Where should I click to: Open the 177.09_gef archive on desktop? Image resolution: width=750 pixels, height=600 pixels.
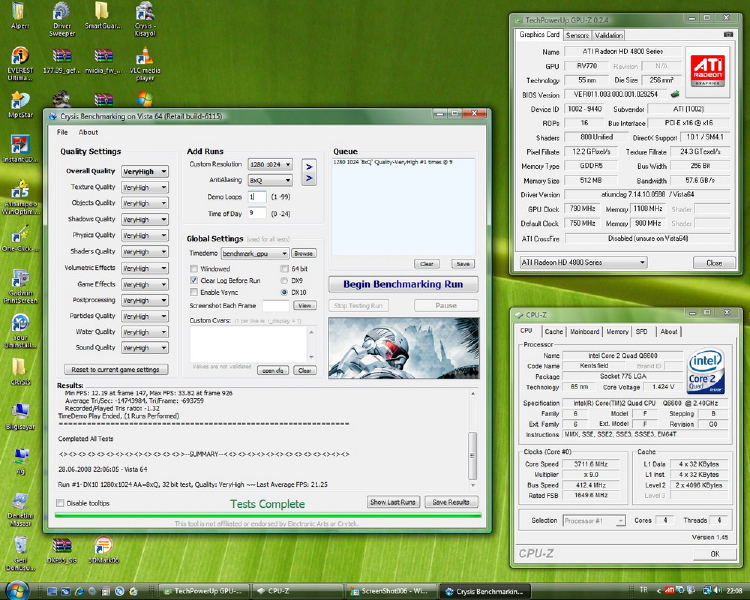pos(62,61)
